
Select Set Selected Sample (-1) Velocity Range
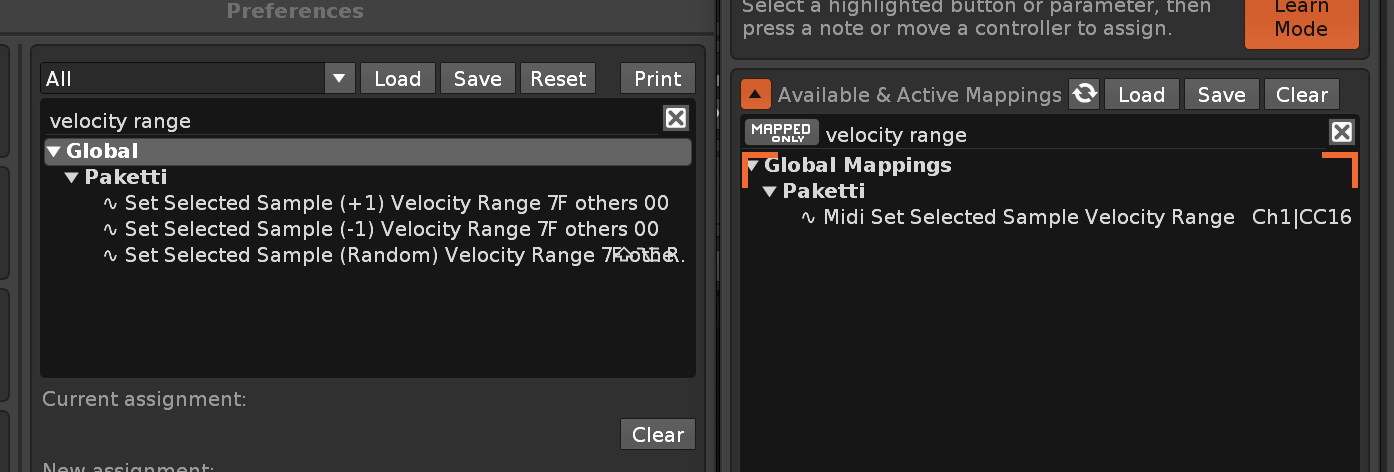(391, 229)
